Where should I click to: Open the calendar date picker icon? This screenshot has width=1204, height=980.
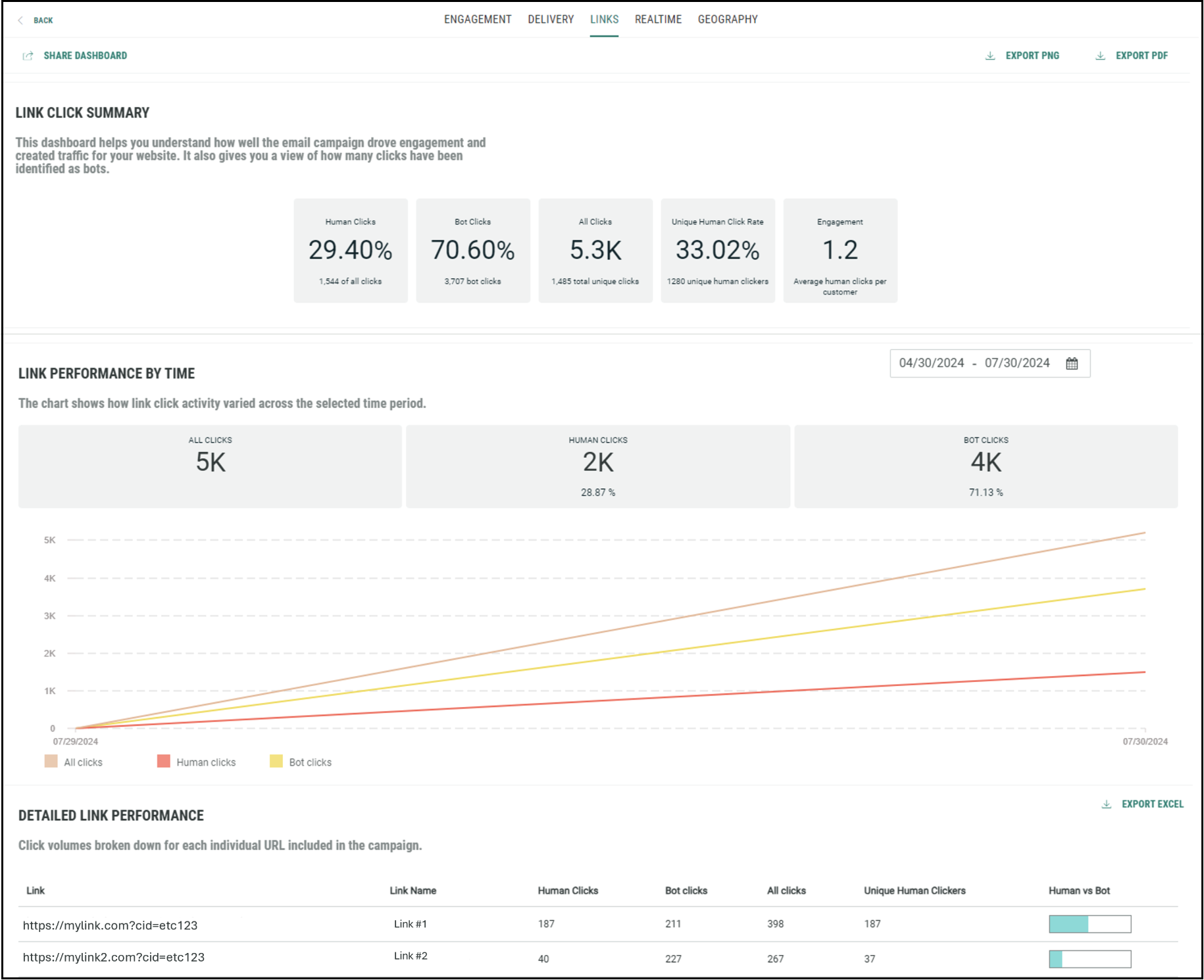(x=1072, y=364)
